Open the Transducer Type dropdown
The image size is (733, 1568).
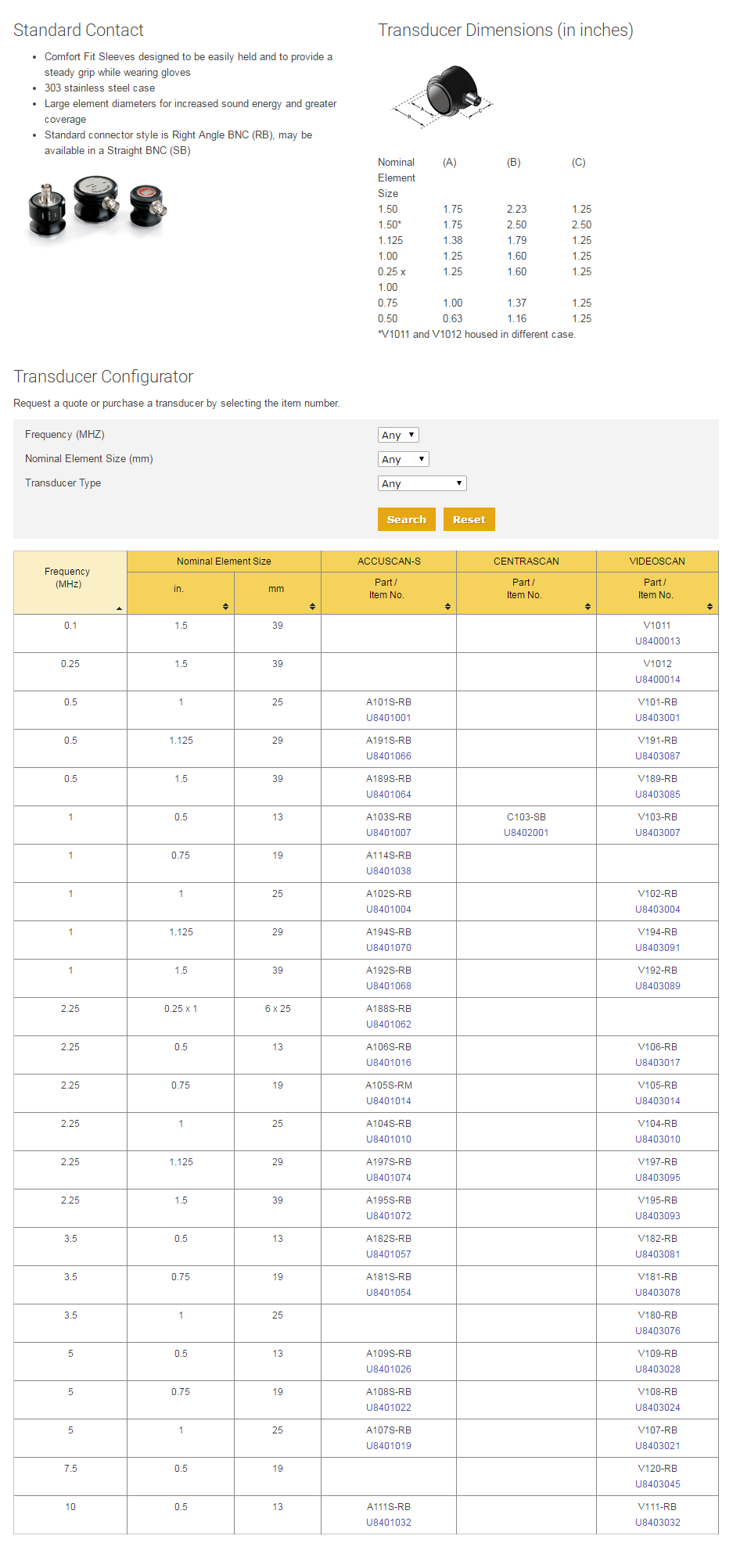point(422,483)
